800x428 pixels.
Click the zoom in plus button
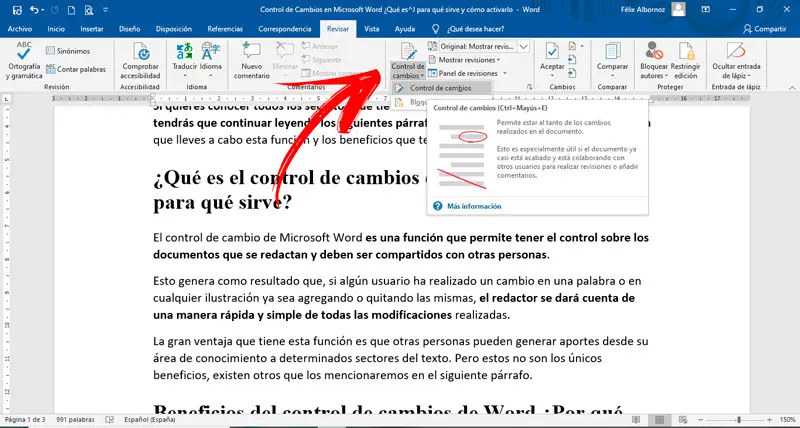point(769,419)
